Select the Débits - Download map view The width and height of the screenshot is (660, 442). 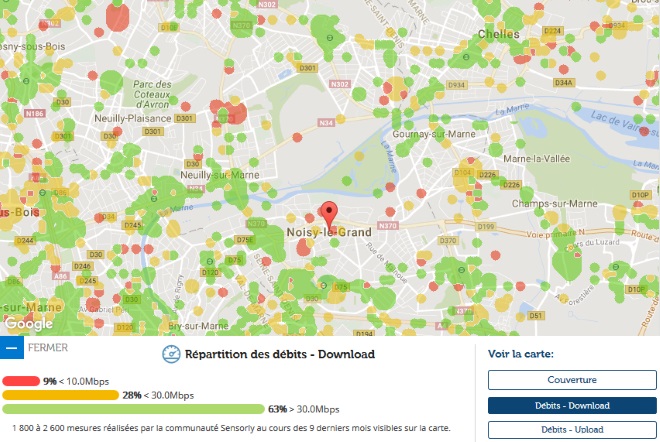point(571,405)
